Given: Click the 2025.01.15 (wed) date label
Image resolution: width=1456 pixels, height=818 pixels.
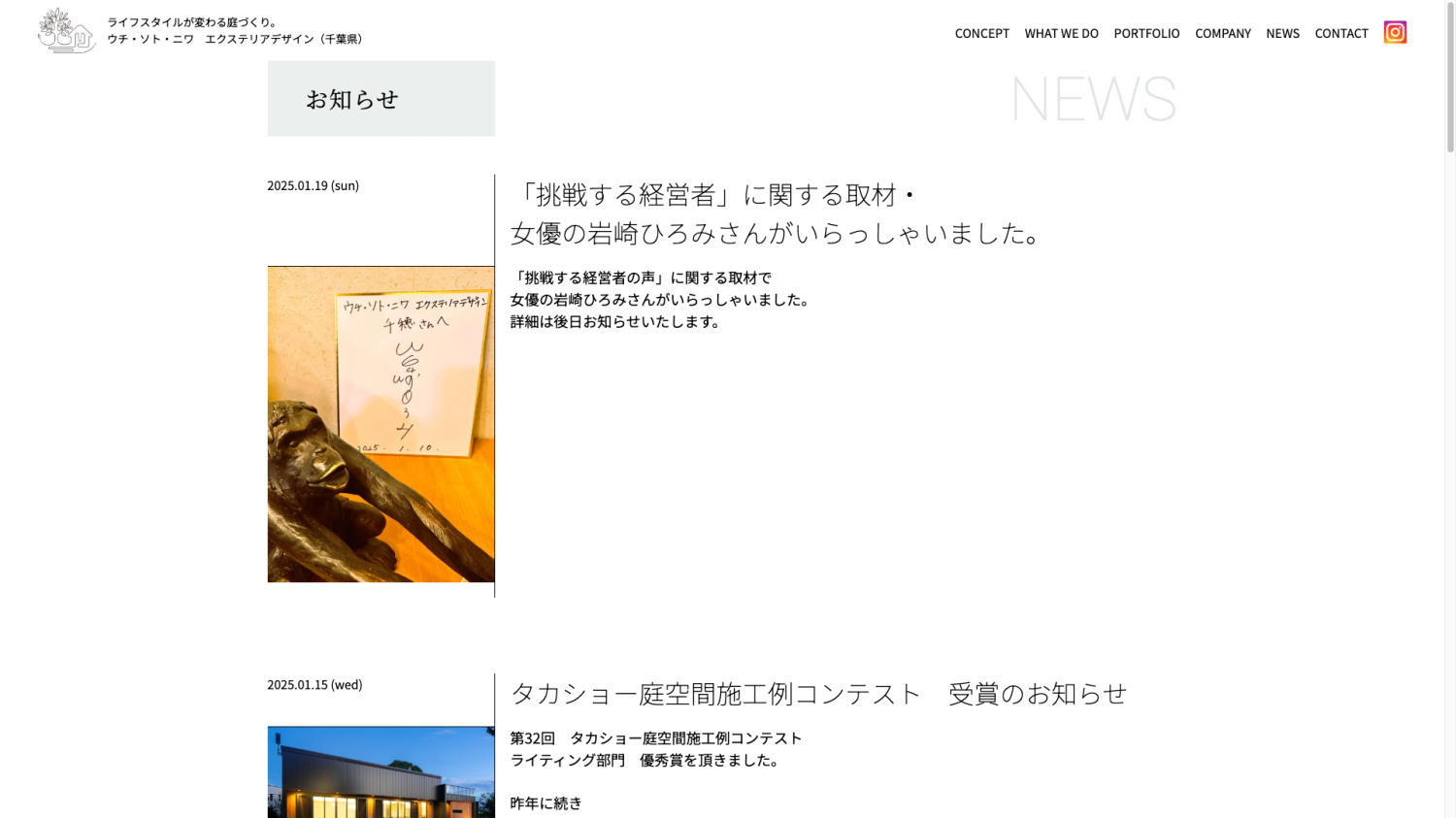Looking at the screenshot, I should click(314, 685).
